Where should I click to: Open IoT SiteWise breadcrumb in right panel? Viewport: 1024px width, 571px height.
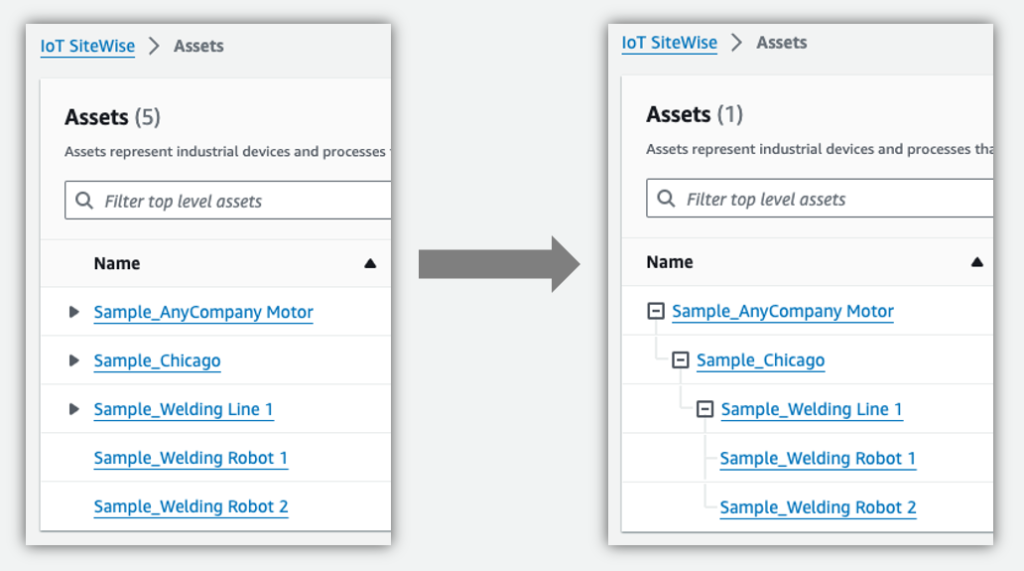point(669,42)
